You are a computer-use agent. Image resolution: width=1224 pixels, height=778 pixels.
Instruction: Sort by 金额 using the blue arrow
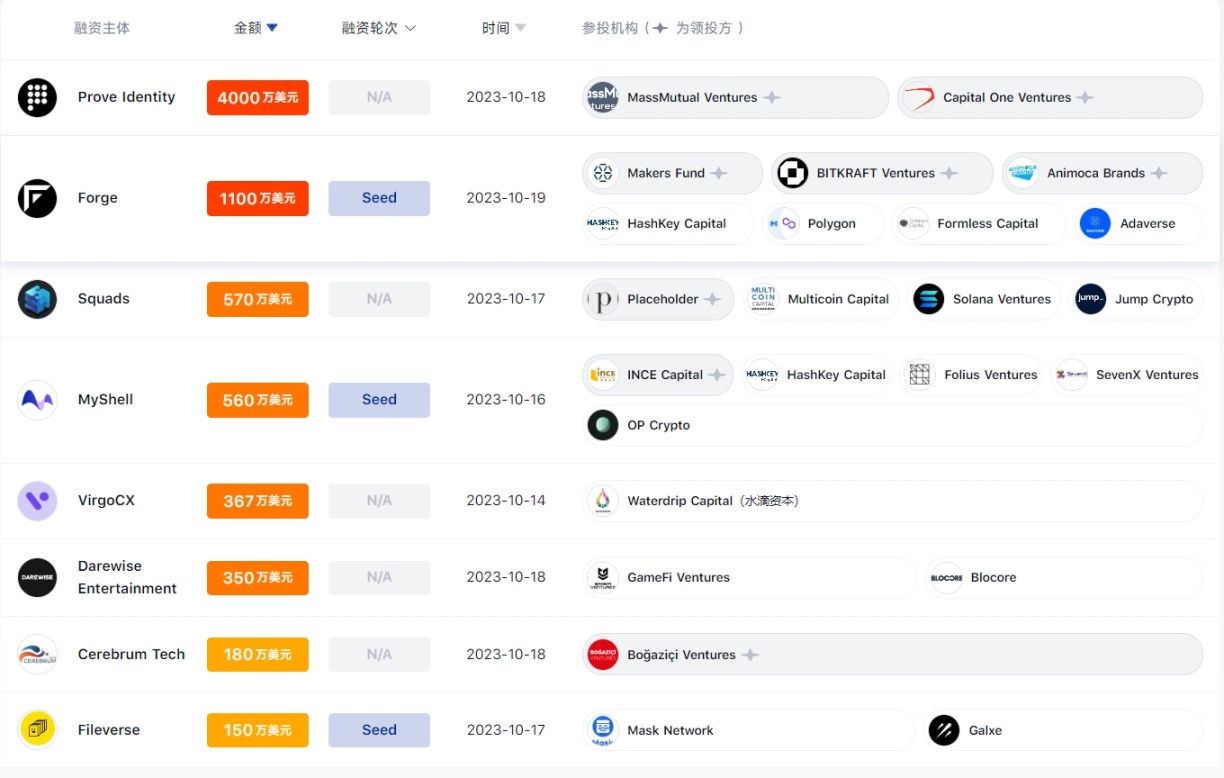(272, 29)
